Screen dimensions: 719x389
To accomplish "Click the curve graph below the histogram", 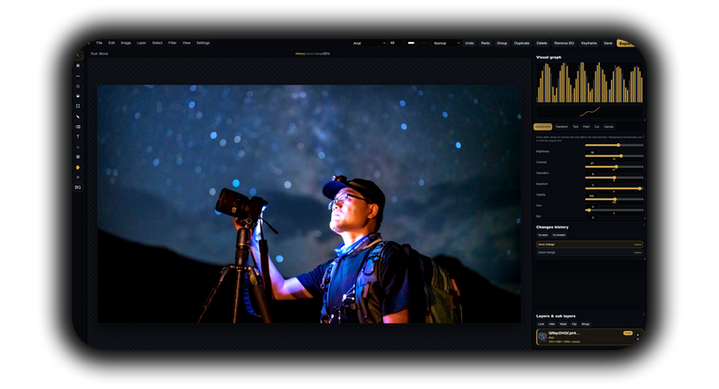I will click(590, 111).
